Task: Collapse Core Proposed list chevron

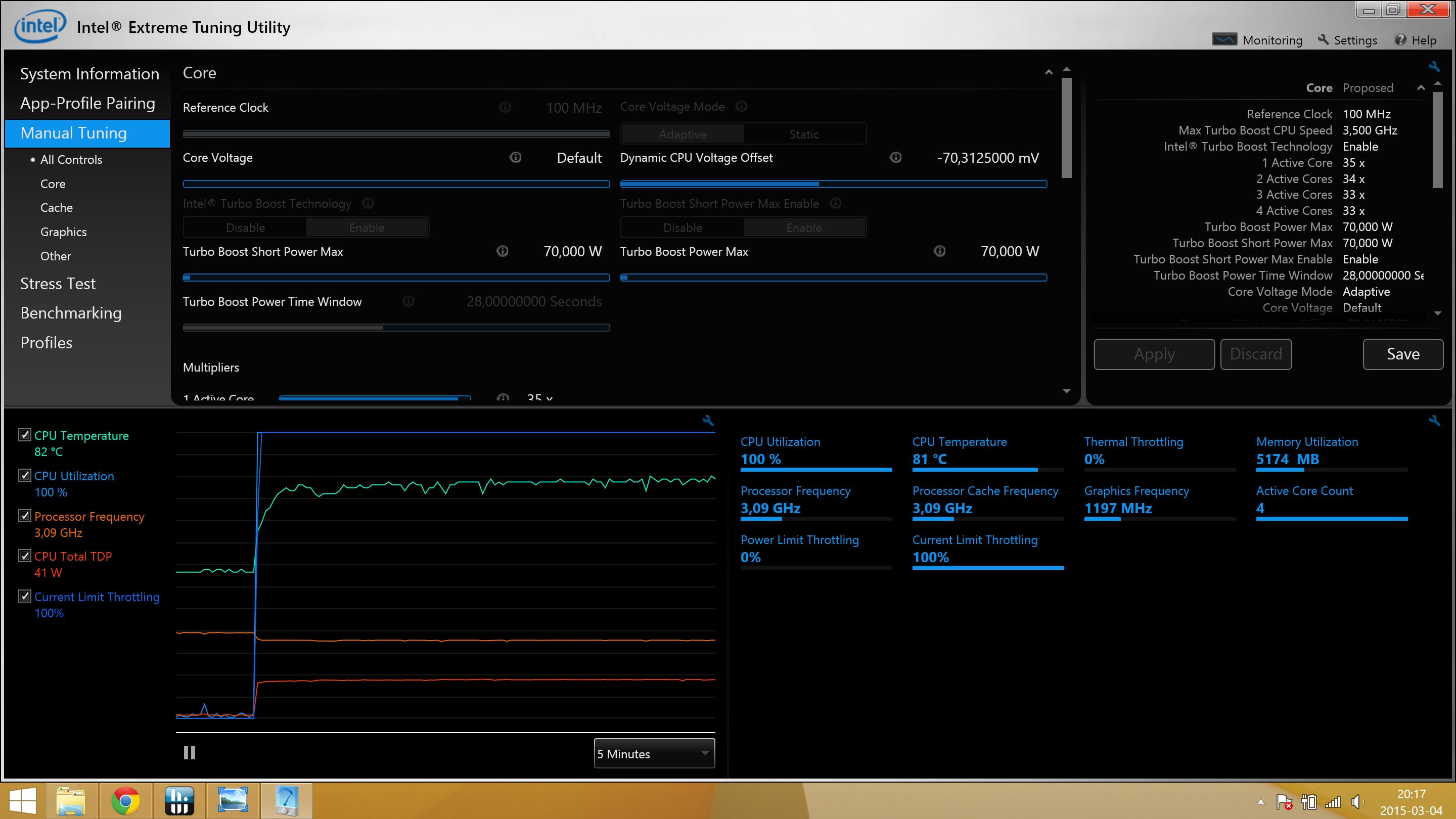Action: pos(1421,87)
